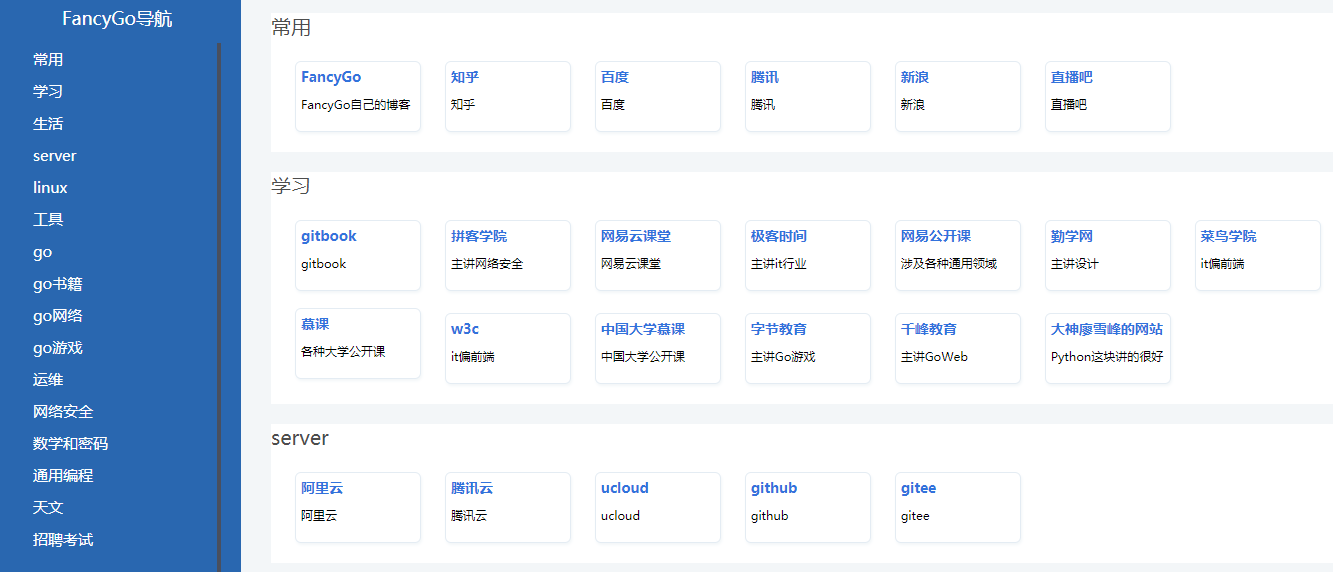Open the FancyGo blog card
1333x572 pixels.
(358, 96)
